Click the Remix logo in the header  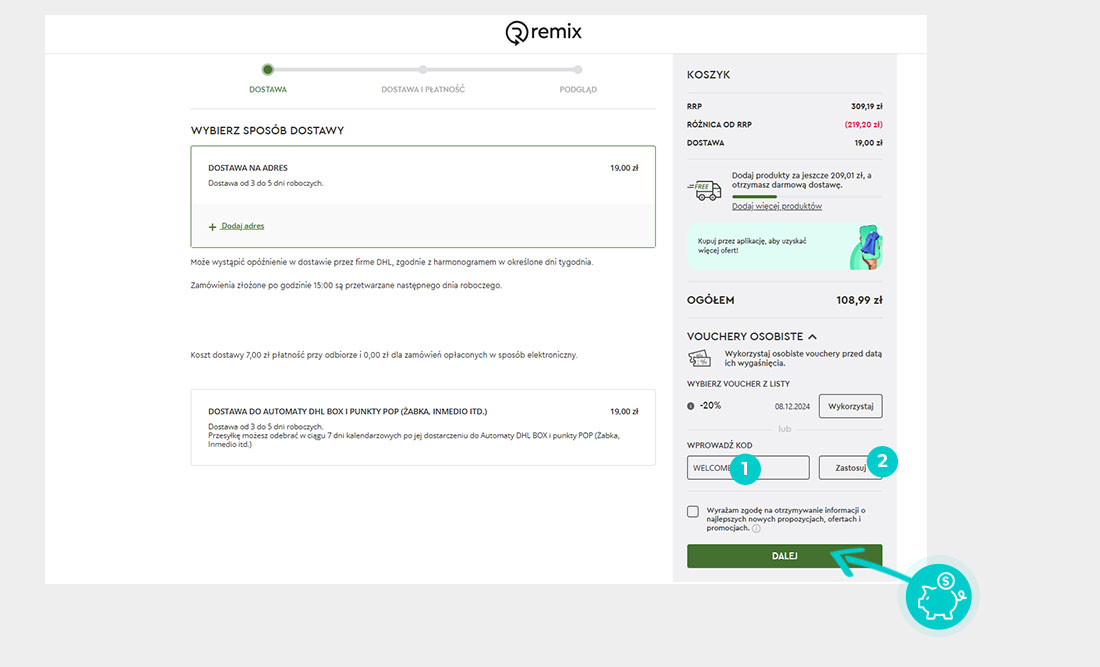click(544, 32)
